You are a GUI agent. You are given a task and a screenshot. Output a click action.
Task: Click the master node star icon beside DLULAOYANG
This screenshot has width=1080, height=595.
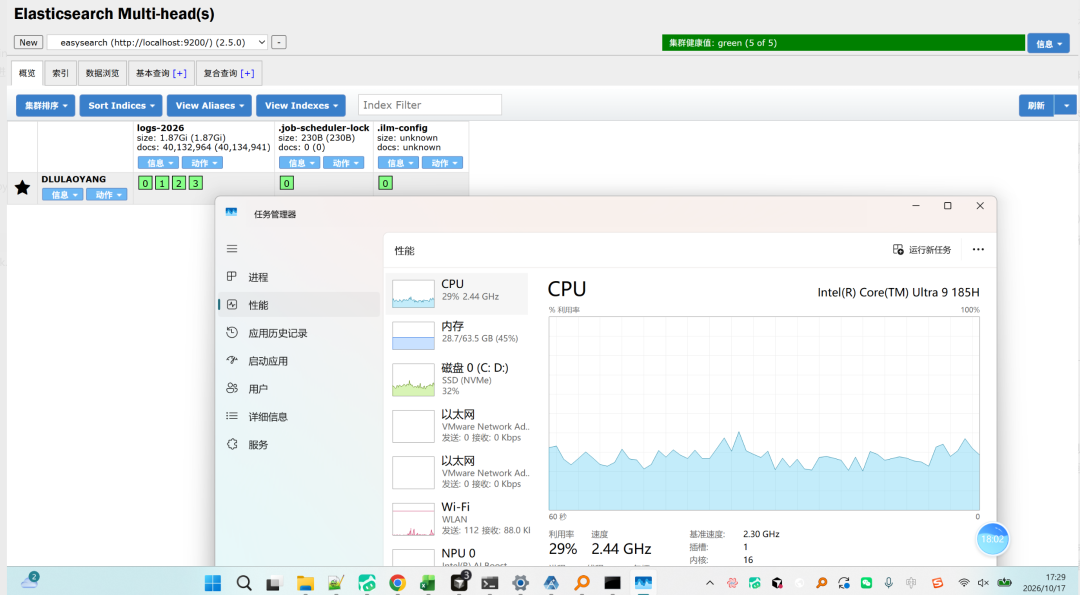coord(22,187)
